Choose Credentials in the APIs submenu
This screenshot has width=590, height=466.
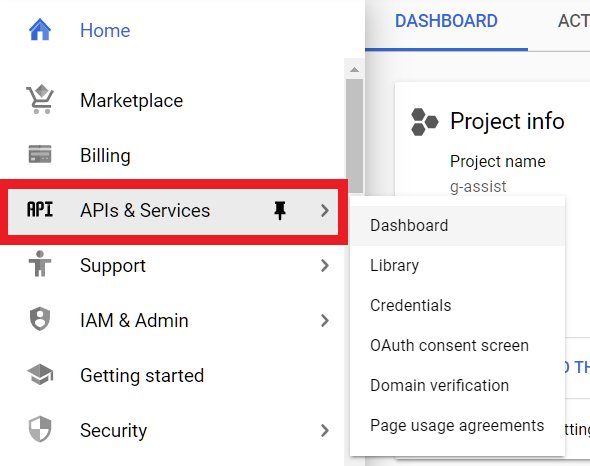(457, 305)
